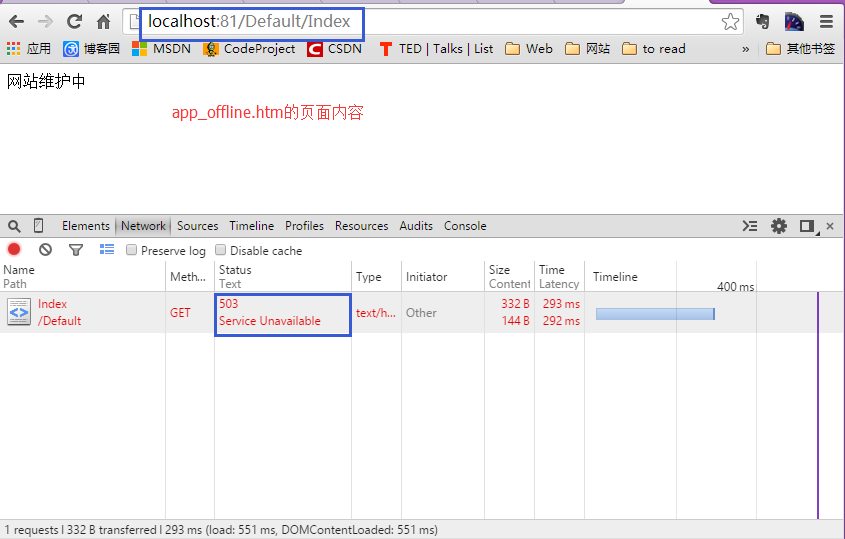Switch to the Resources tab
Image resolution: width=845 pixels, height=539 pixels.
[x=362, y=226]
